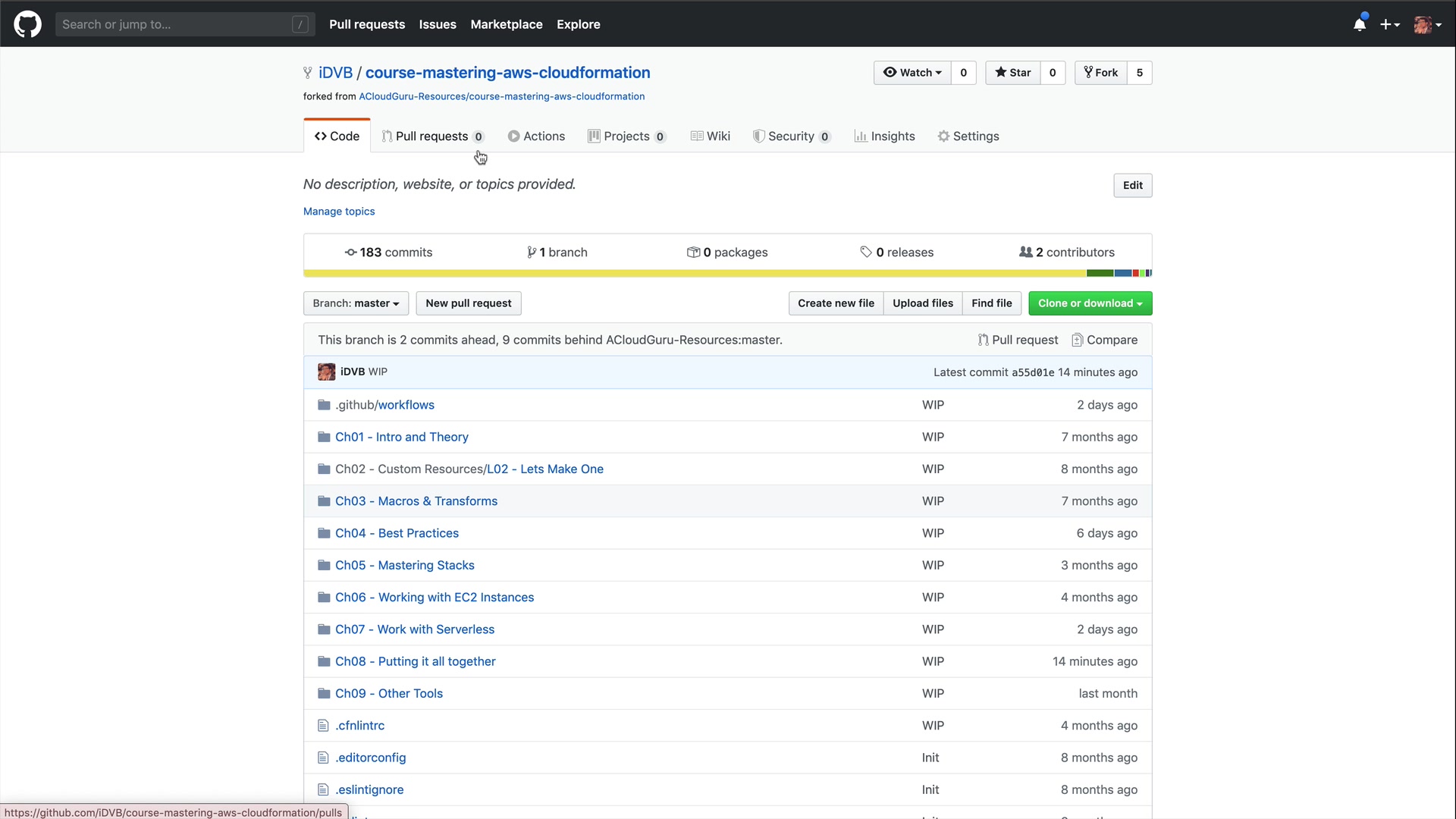Toggle the Watch subscription dropdown
The width and height of the screenshot is (1456, 819).
tap(912, 73)
